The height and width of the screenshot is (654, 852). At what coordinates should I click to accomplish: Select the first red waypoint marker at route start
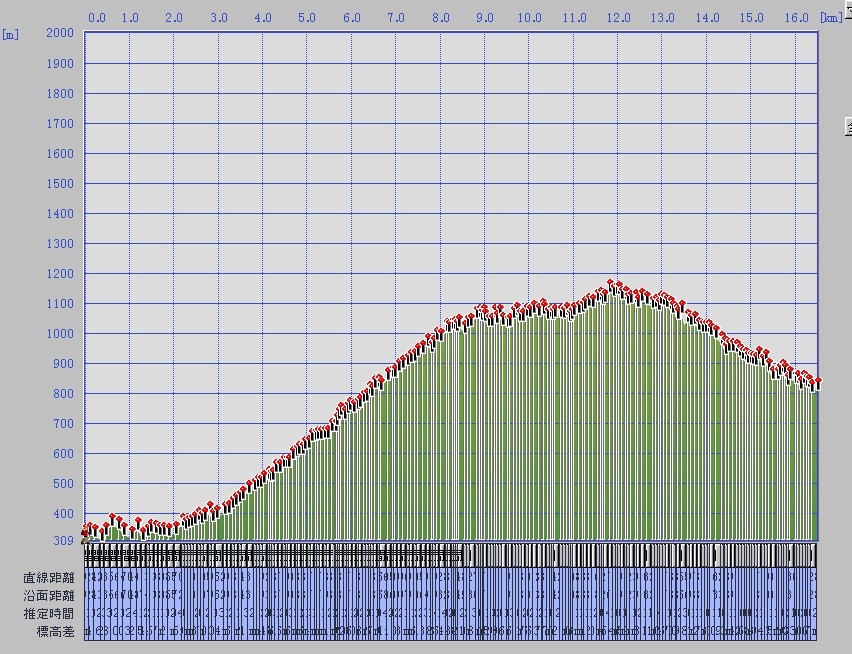point(85,533)
